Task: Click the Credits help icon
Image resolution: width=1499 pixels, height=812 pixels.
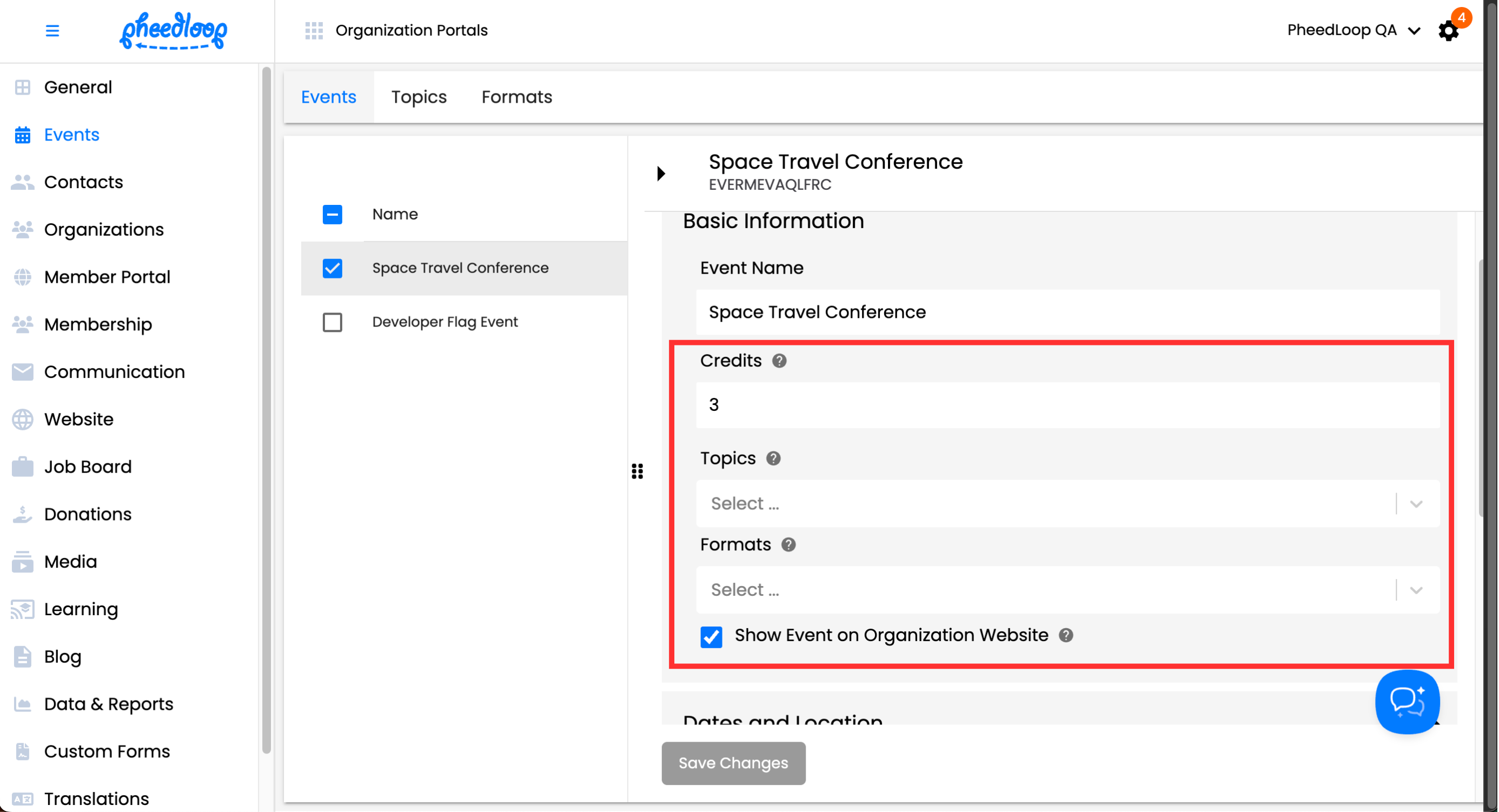Action: pyautogui.click(x=779, y=361)
